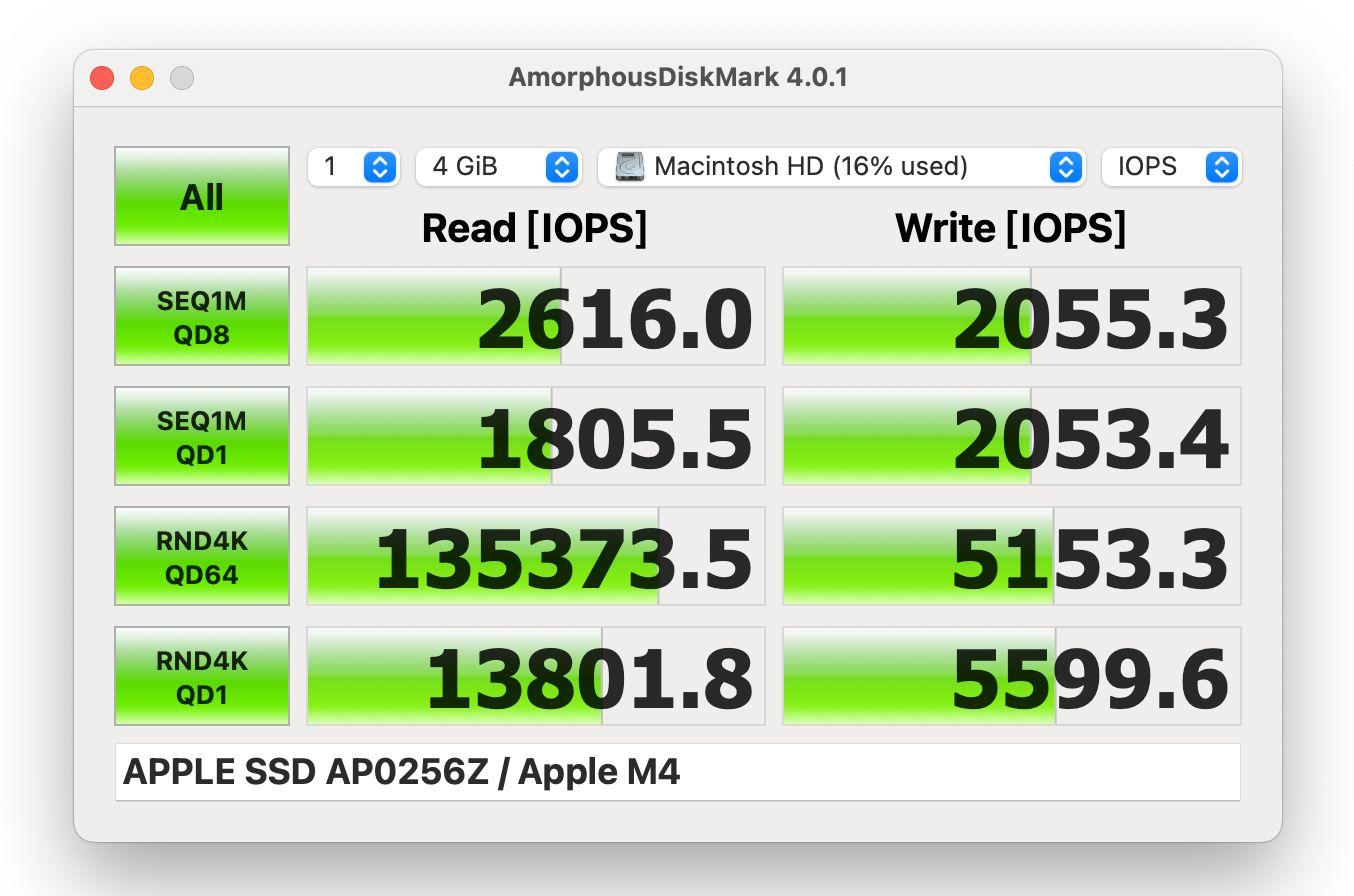Click the Read [IOPS] column header
The image size is (1354, 896).
click(534, 228)
